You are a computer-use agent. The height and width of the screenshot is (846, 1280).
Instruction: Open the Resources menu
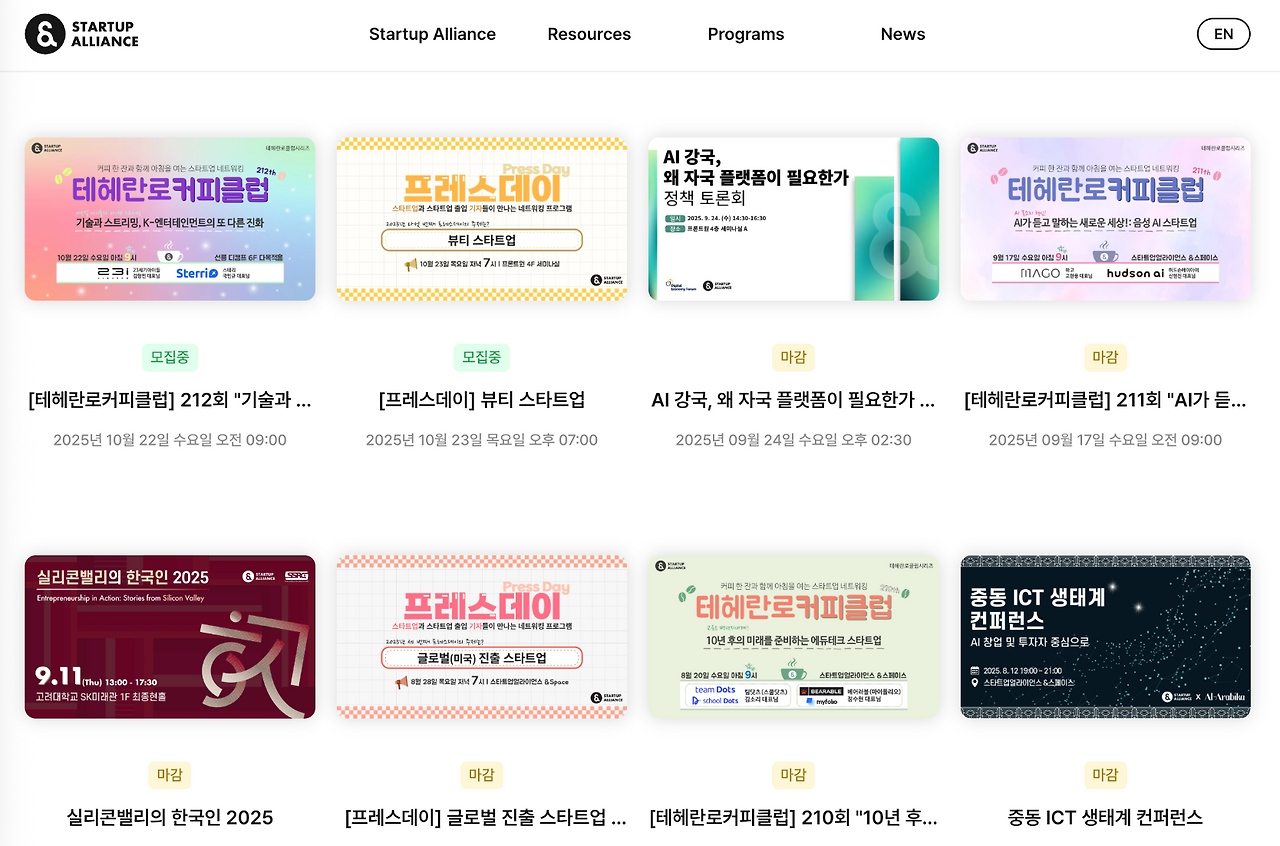589,34
